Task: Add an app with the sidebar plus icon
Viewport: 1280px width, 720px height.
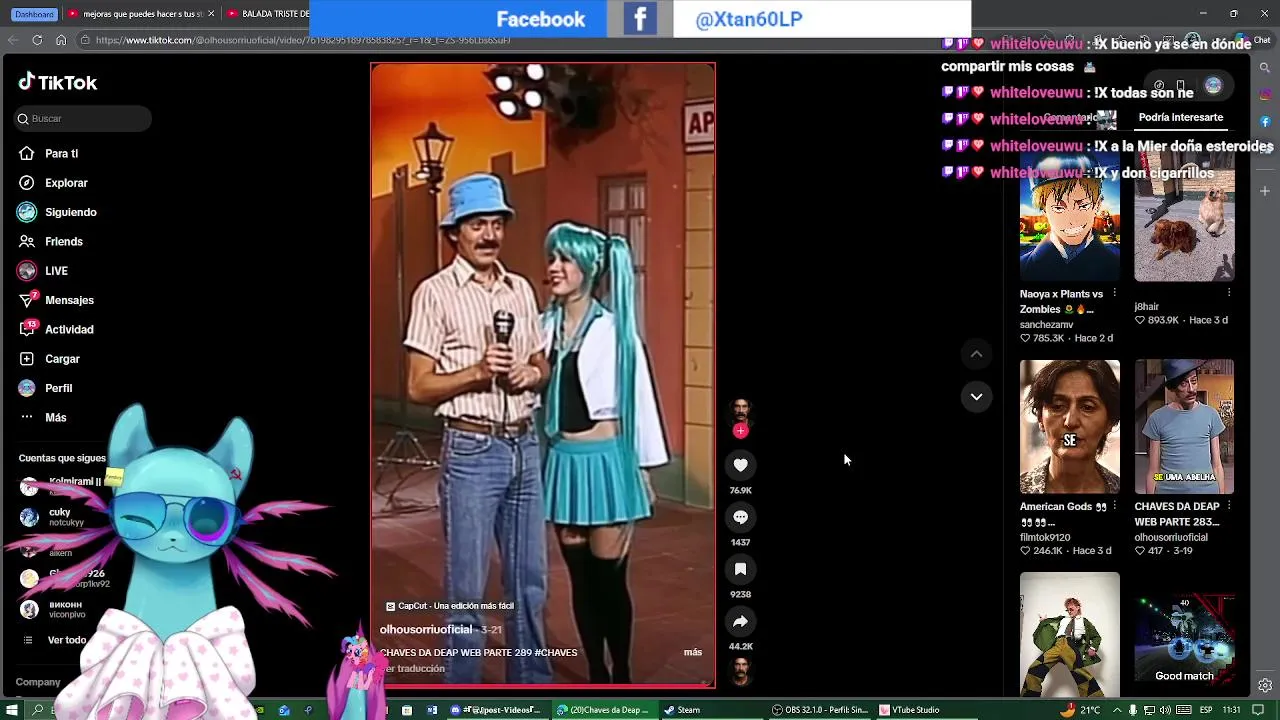Action: point(1265,190)
